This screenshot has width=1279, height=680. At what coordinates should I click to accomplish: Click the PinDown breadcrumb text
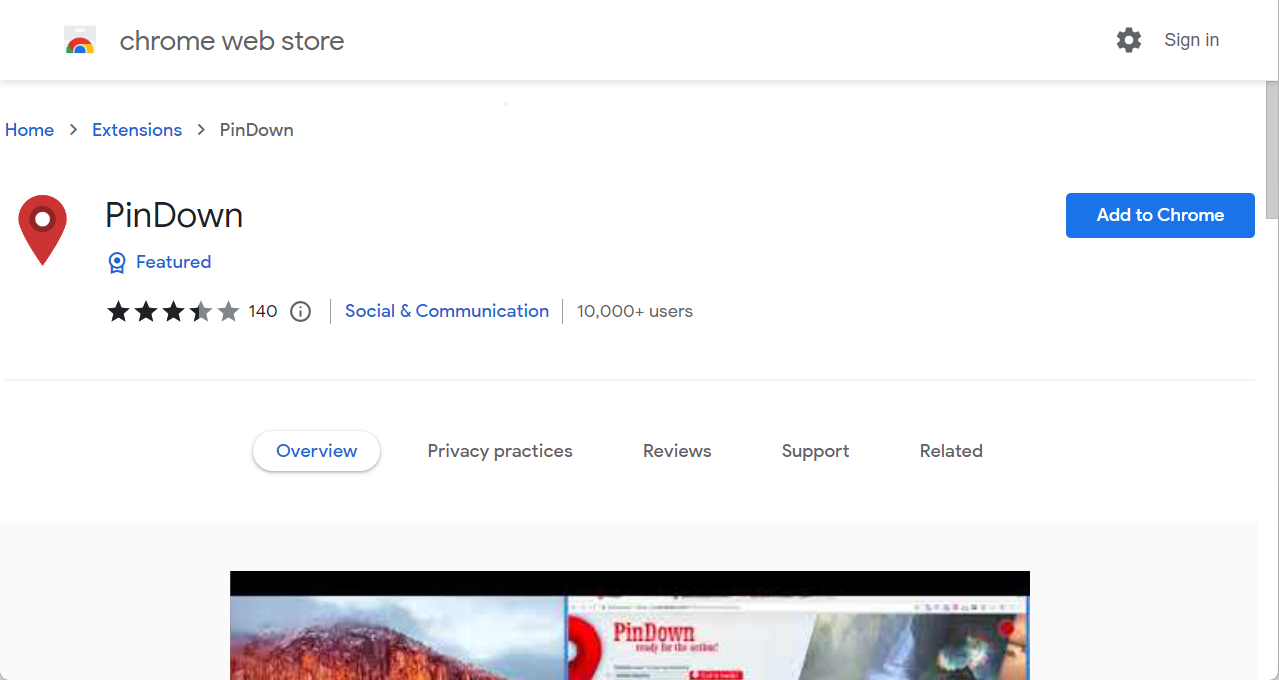coord(257,130)
